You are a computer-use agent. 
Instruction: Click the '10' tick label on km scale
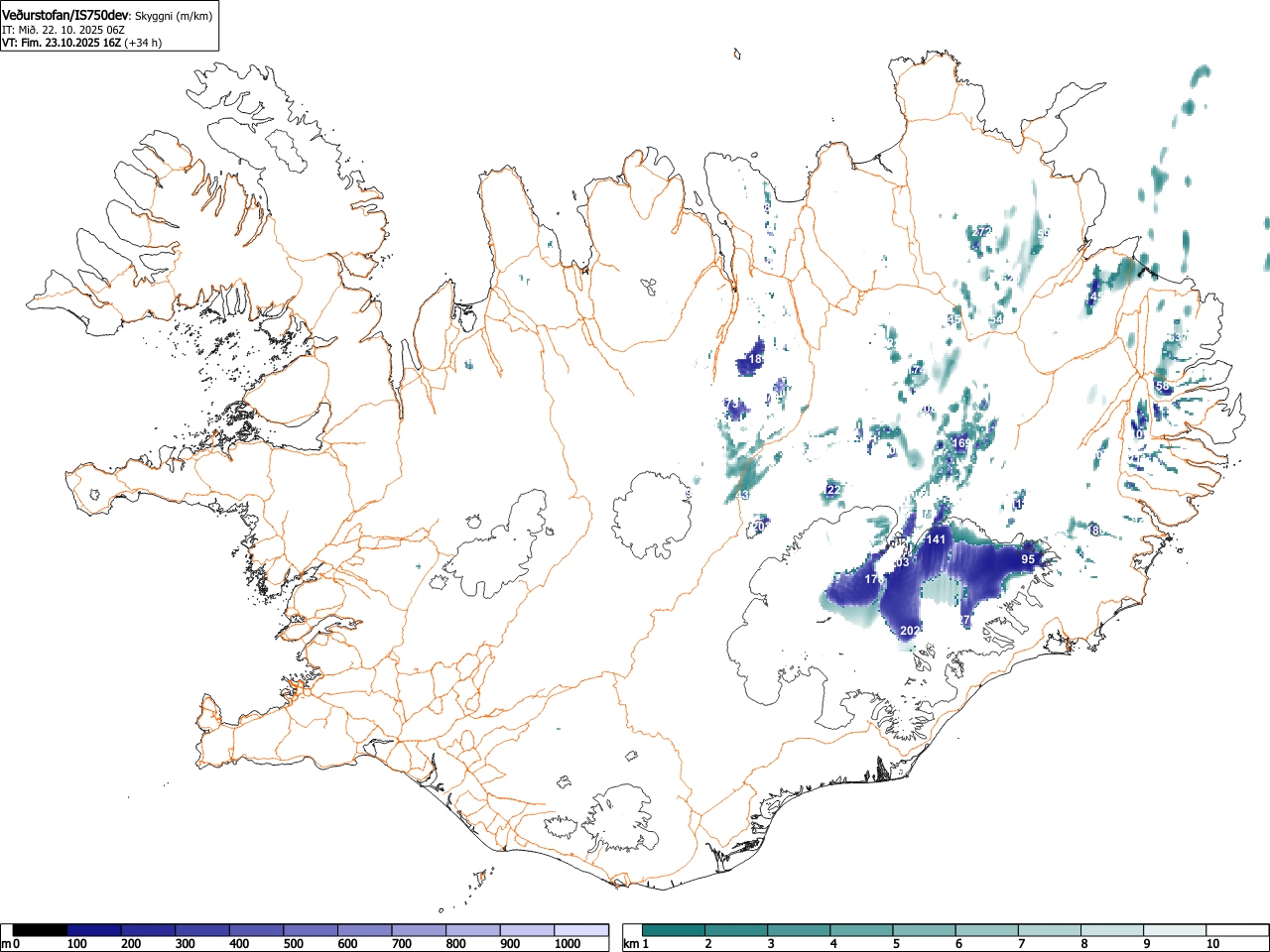click(x=1212, y=944)
